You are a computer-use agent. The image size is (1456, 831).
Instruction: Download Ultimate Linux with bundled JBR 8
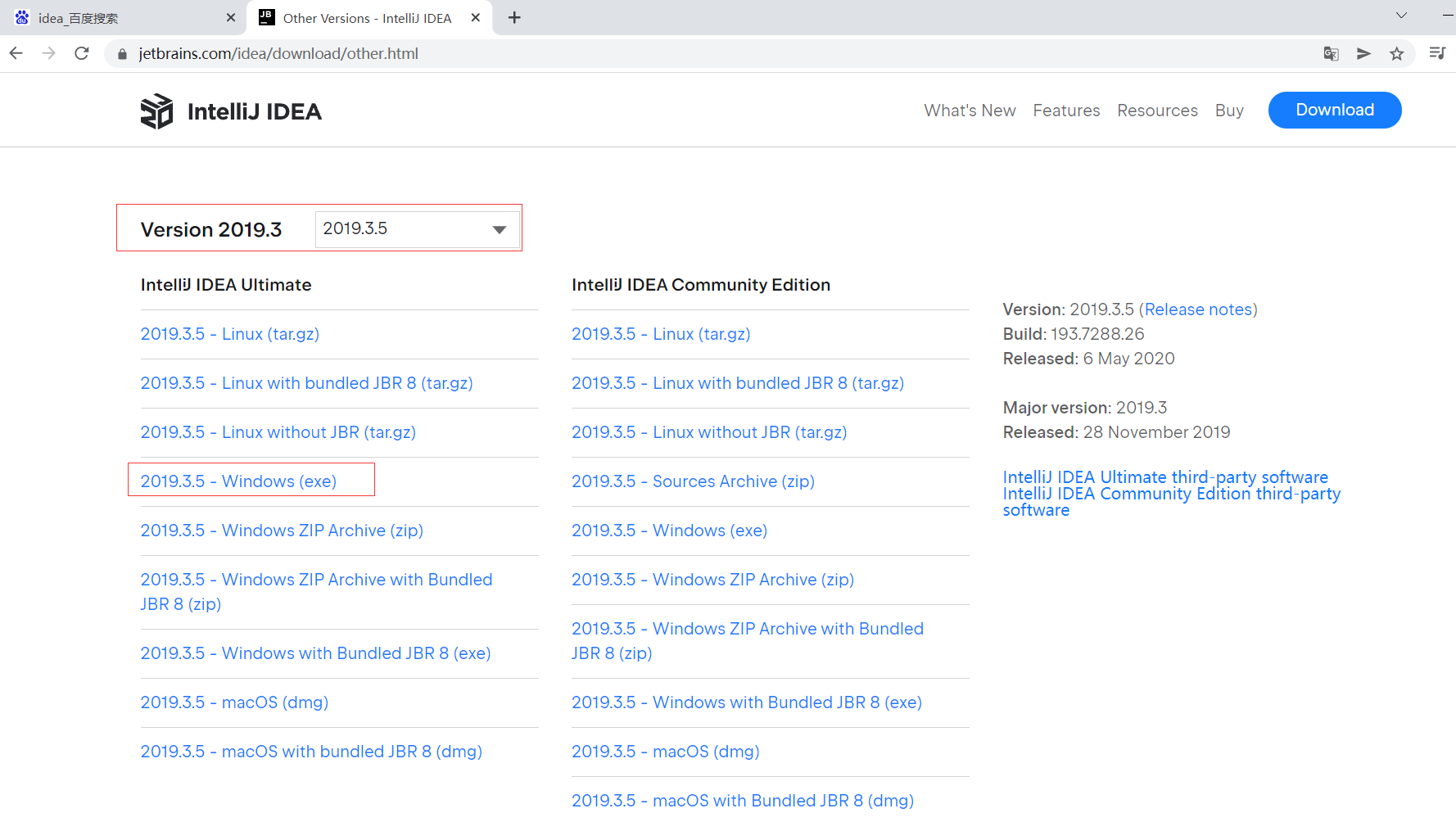coord(307,383)
